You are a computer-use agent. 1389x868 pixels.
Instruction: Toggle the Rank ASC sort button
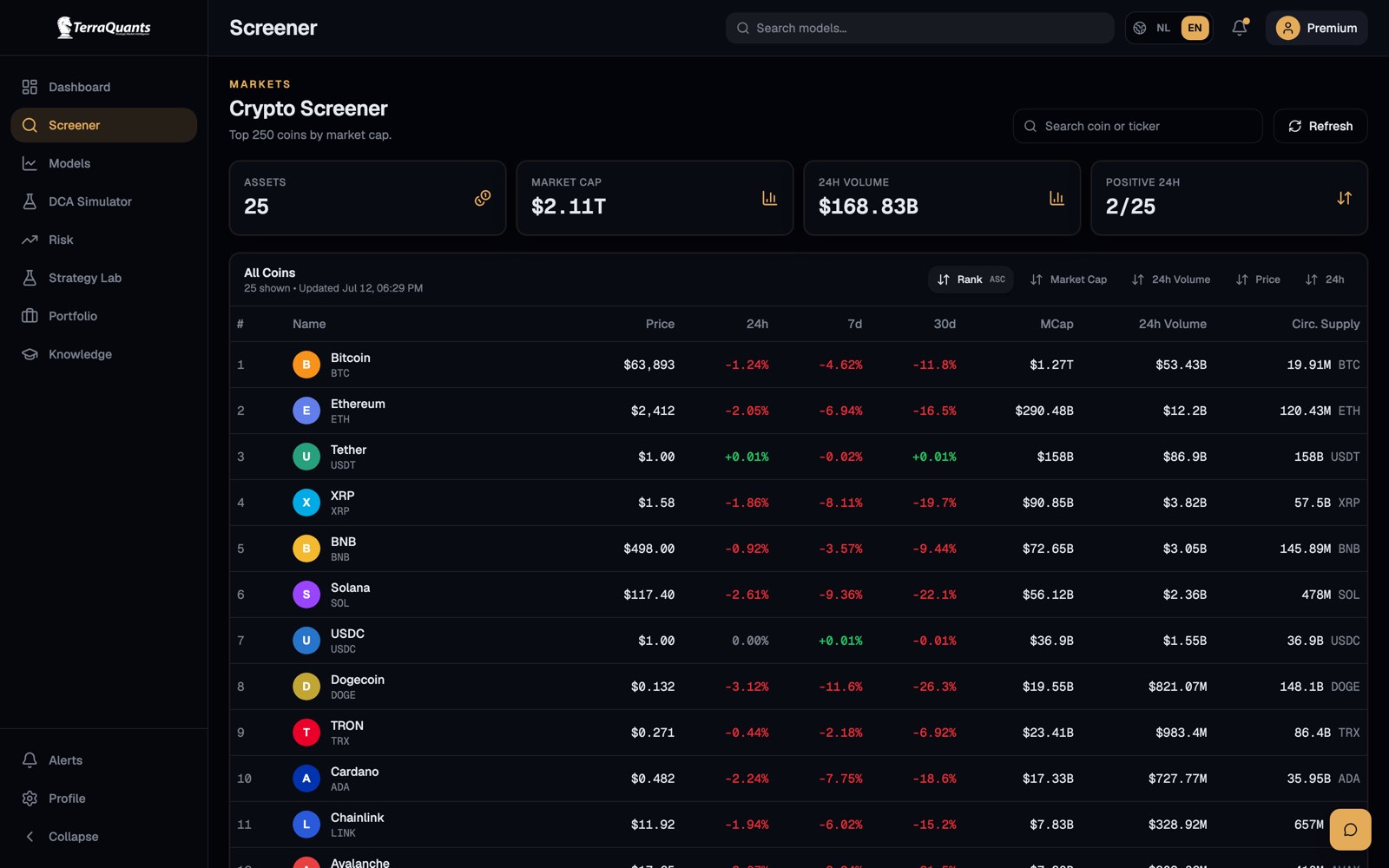coord(971,279)
